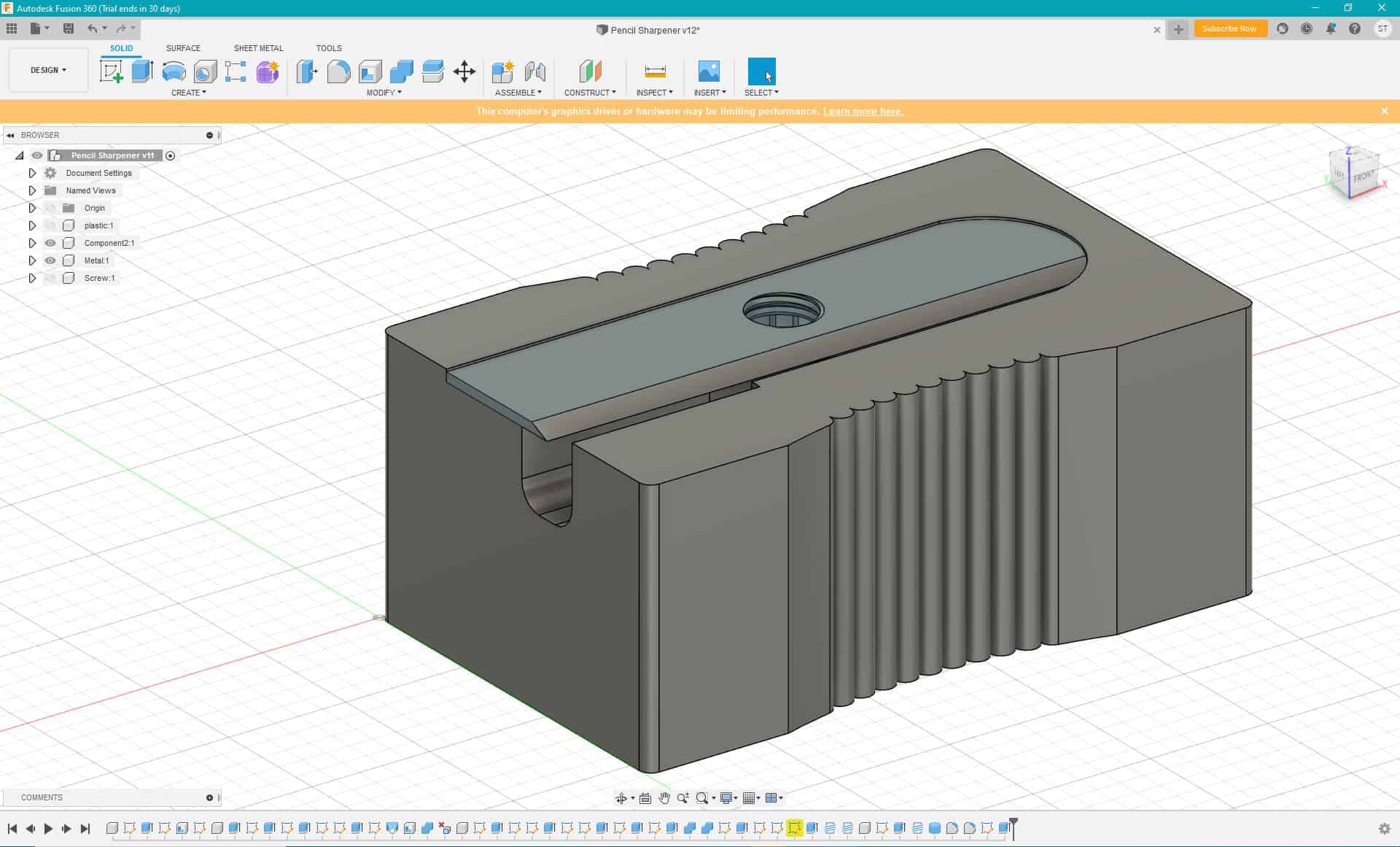Open the Offset Face tool
The image size is (1400, 847).
click(x=432, y=71)
